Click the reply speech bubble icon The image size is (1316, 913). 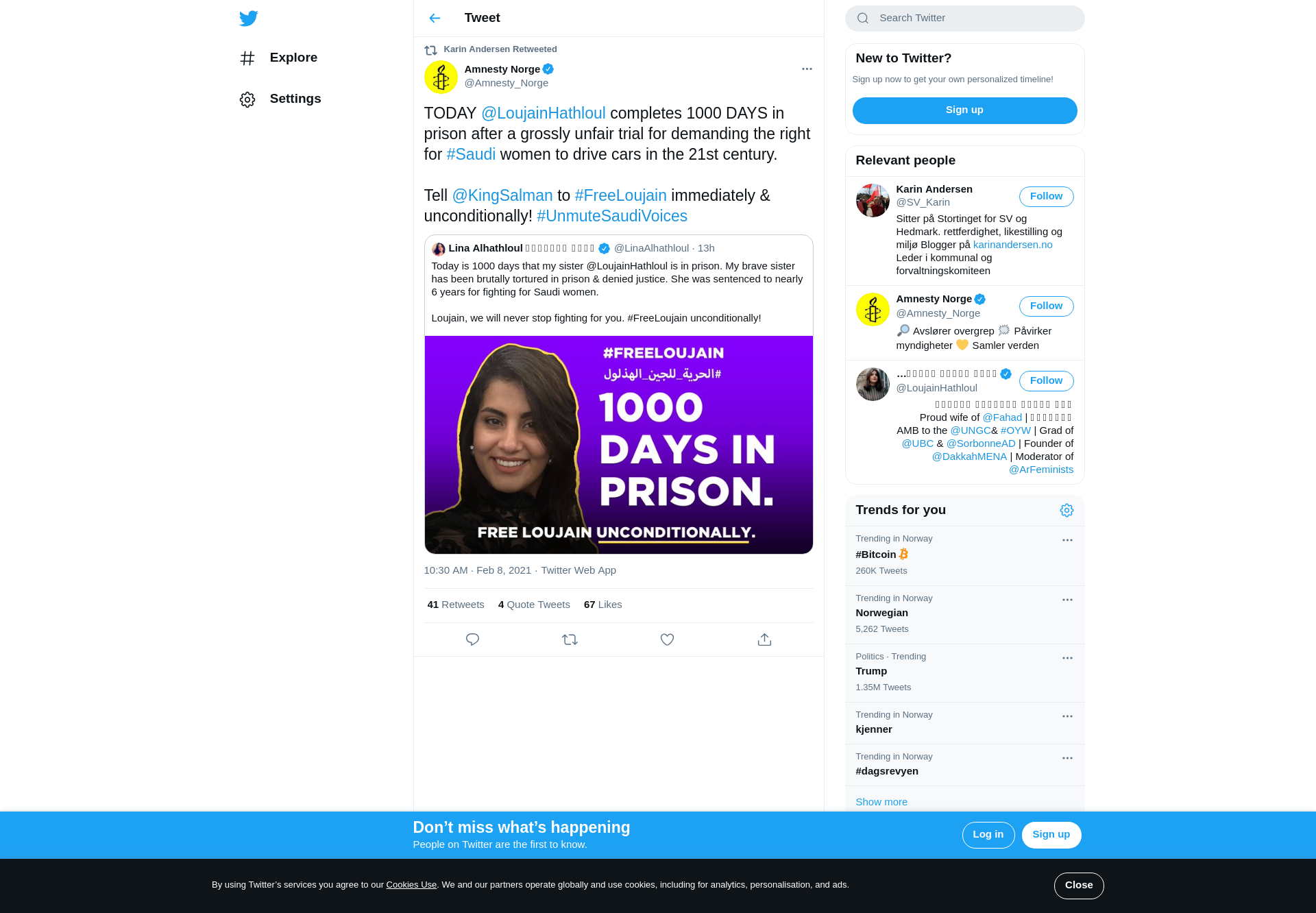click(x=472, y=640)
